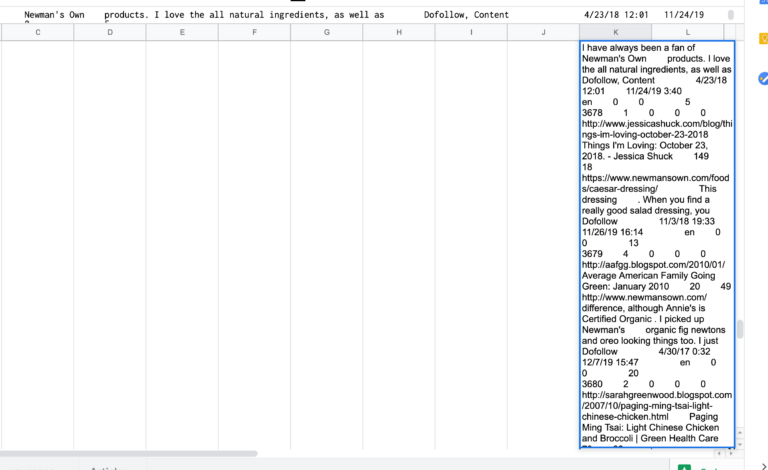The image size is (768, 470).
Task: Open the Google Keep side panel icon
Action: pyautogui.click(x=763, y=40)
